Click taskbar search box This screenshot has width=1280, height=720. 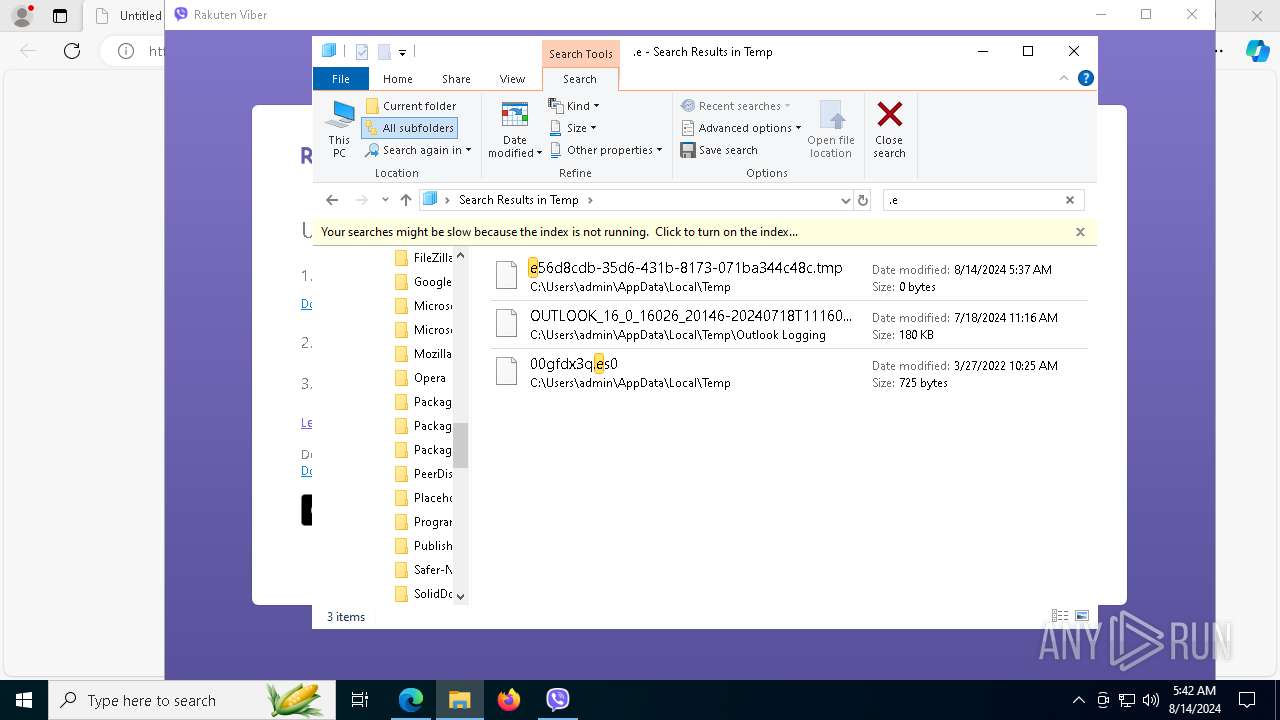click(190, 700)
